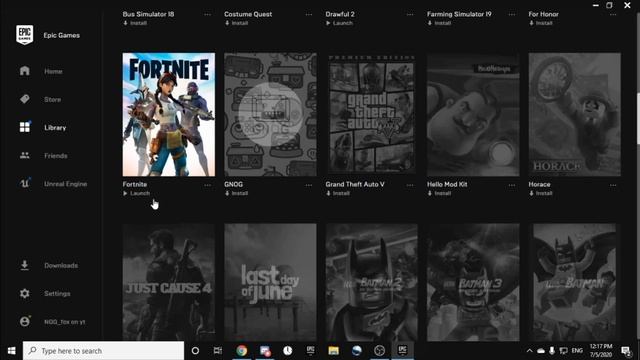Click the Last Day of June cover
The image size is (640, 360).
pyautogui.click(x=270, y=282)
